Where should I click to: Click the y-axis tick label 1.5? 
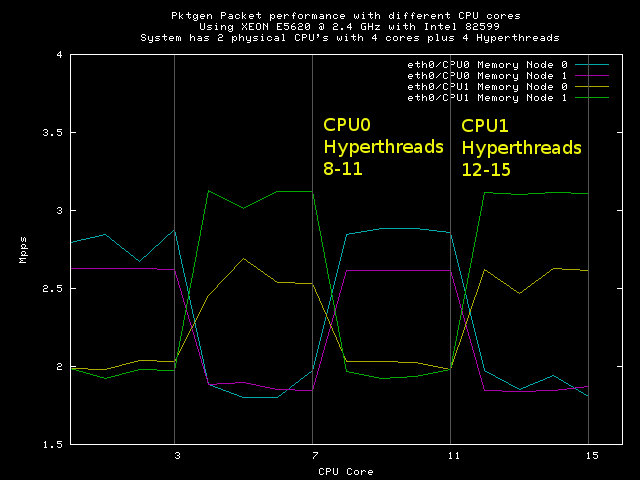(52, 444)
